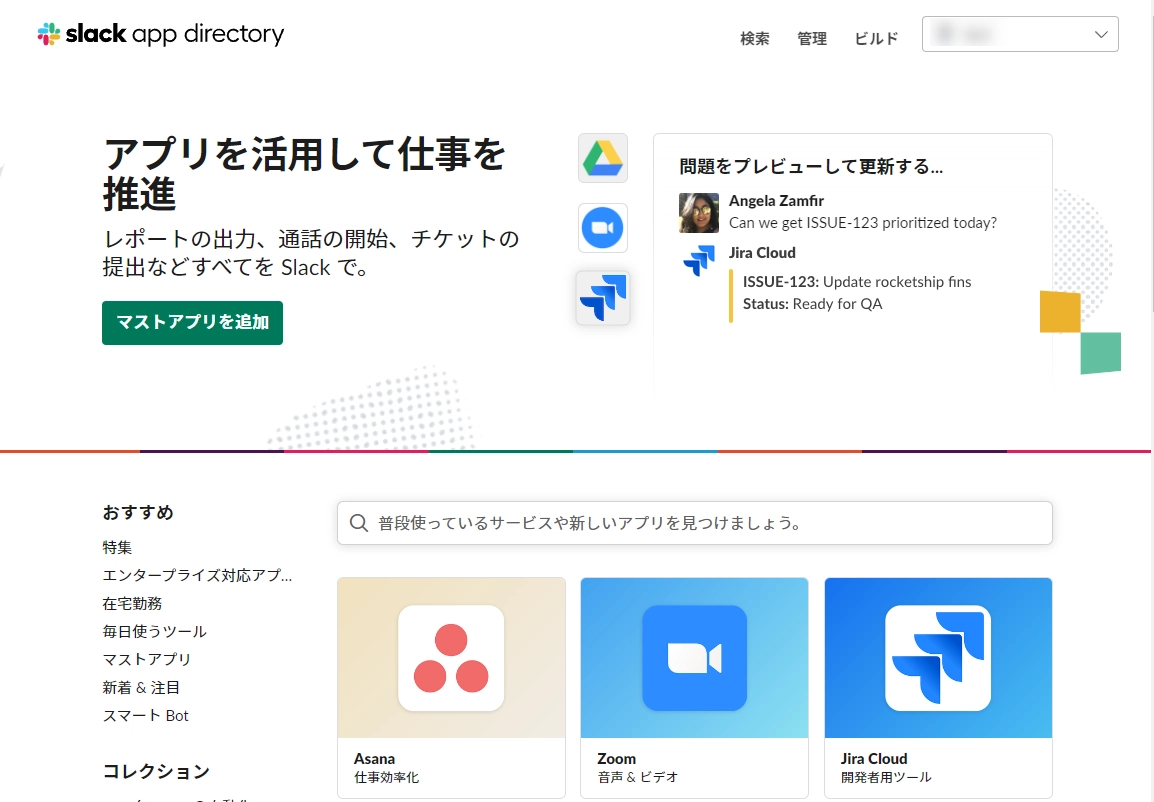Click the Asana app logo
1154x802 pixels.
pos(451,658)
